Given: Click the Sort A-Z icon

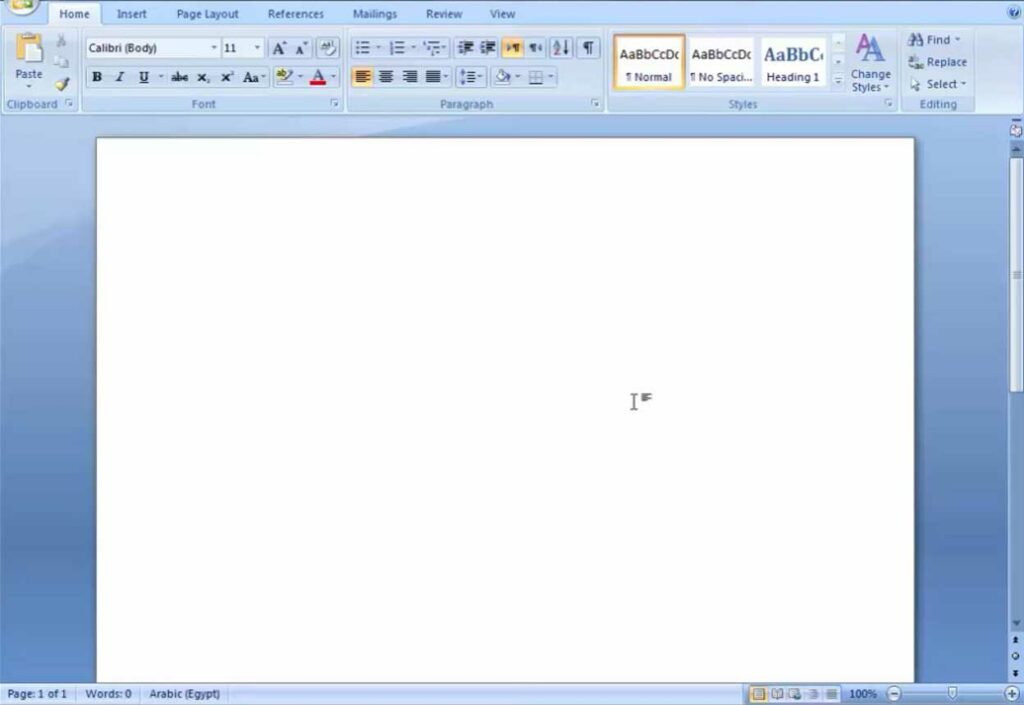Looking at the screenshot, I should 561,48.
